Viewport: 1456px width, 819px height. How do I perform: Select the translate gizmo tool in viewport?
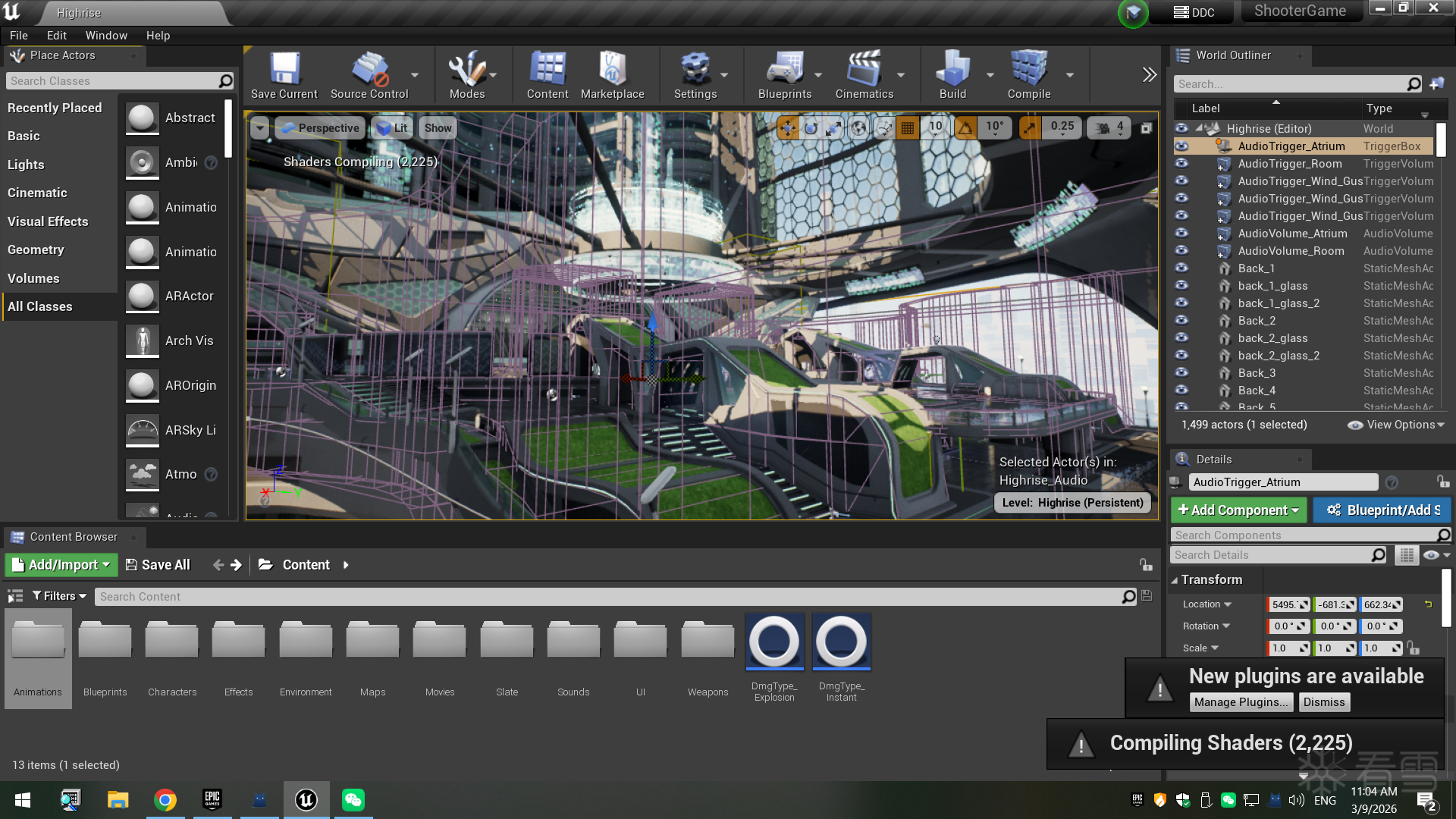(788, 128)
